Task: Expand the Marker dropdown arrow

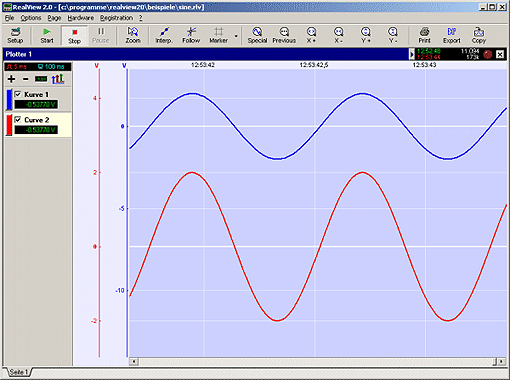Action: (x=236, y=36)
